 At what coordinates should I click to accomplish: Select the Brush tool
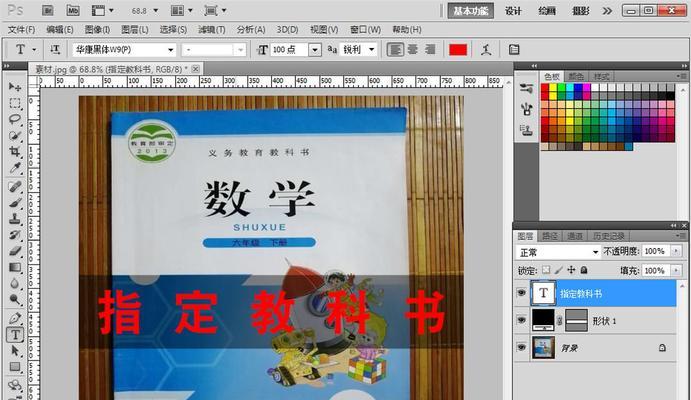pyautogui.click(x=15, y=203)
